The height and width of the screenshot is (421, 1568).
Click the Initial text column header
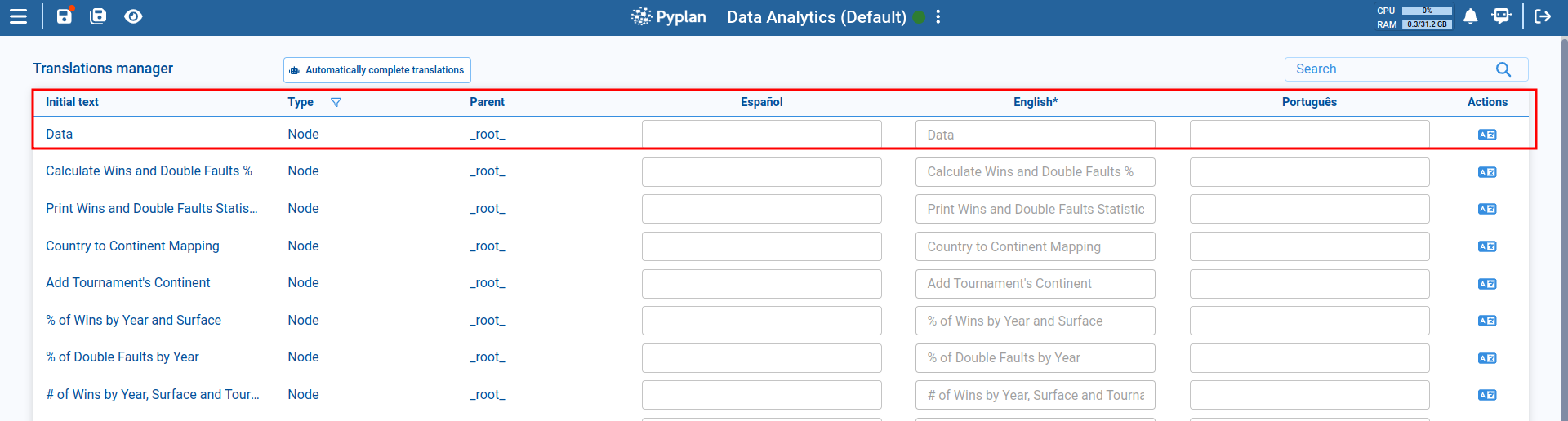(72, 102)
